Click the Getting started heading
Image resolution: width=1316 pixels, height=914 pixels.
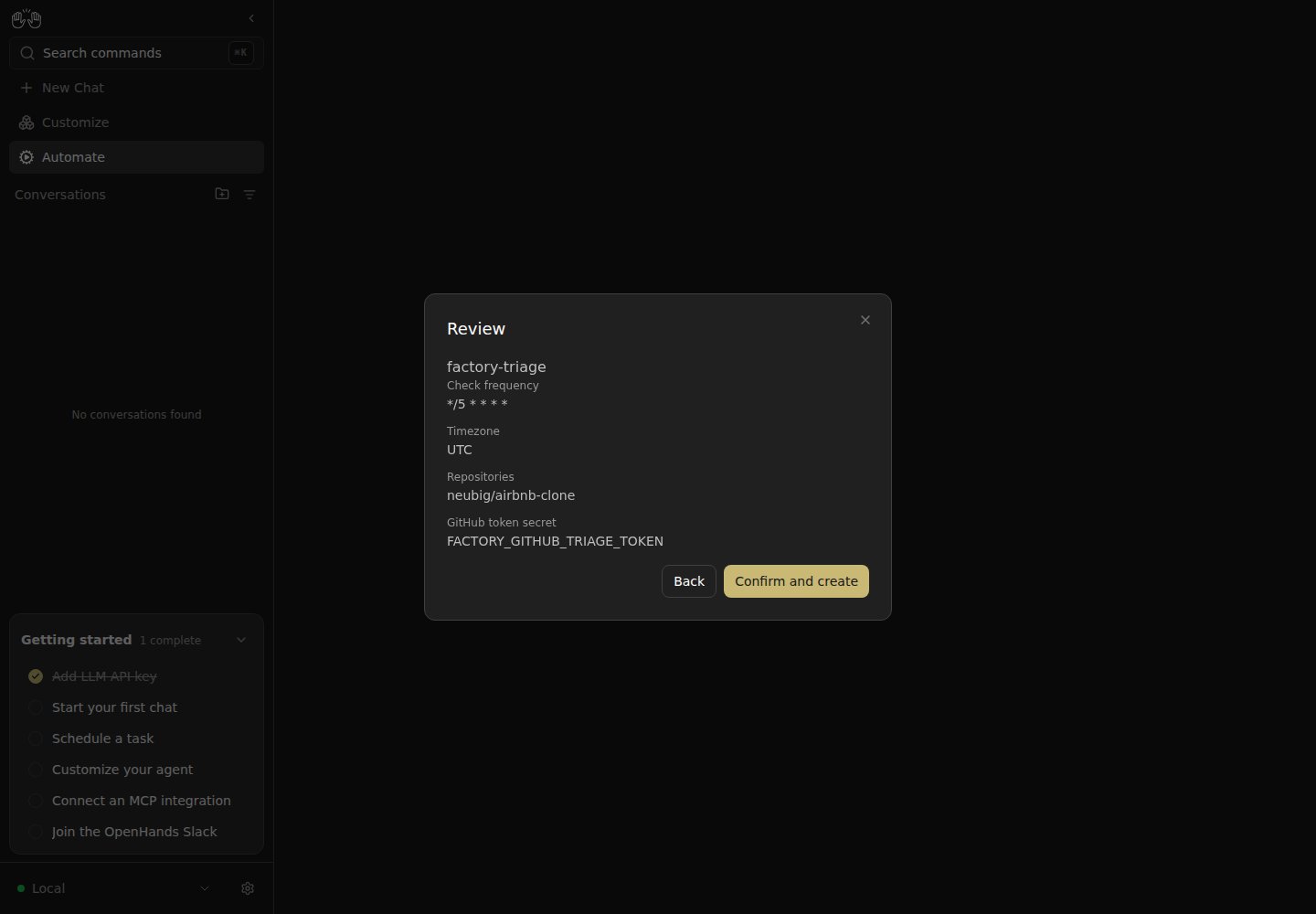click(x=76, y=640)
